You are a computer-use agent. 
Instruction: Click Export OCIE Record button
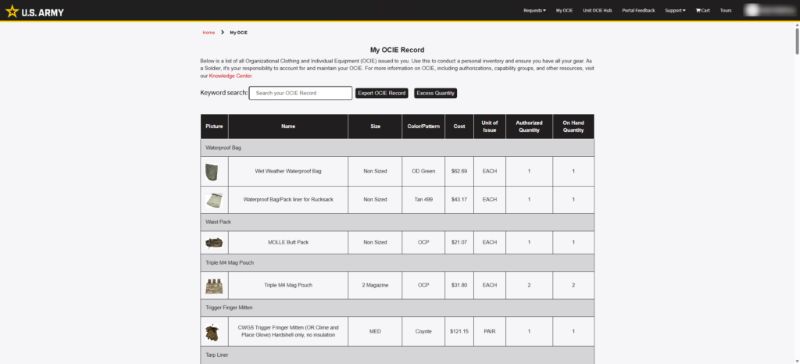coord(382,93)
